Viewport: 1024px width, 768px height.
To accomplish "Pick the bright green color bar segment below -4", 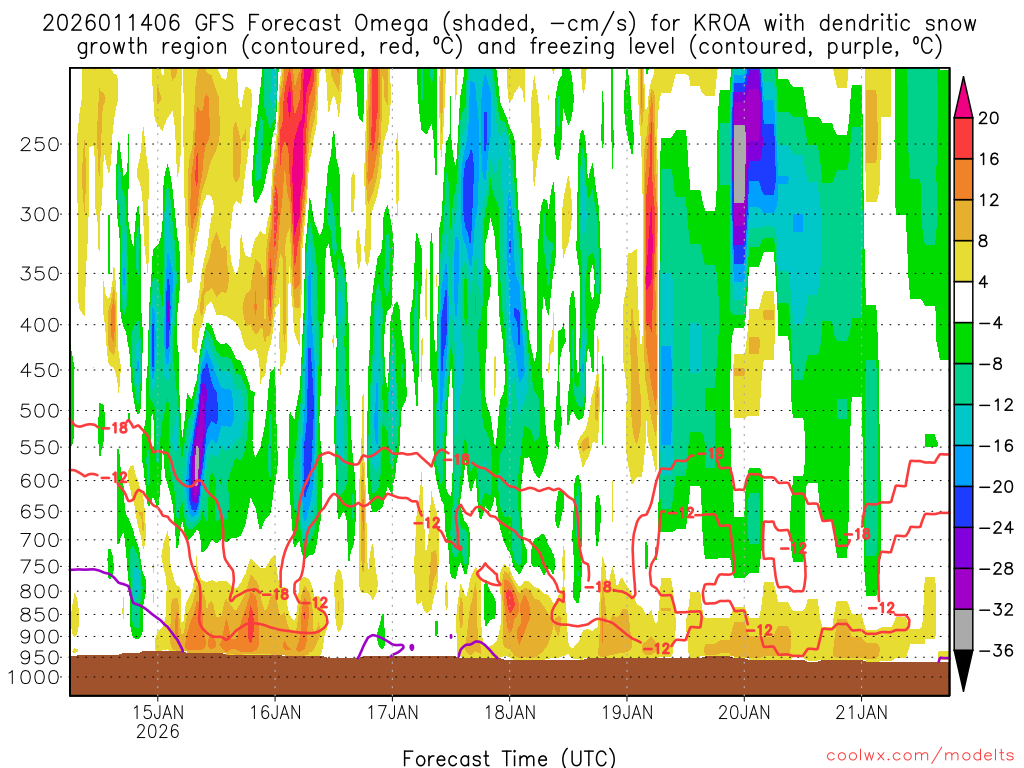I will [963, 344].
